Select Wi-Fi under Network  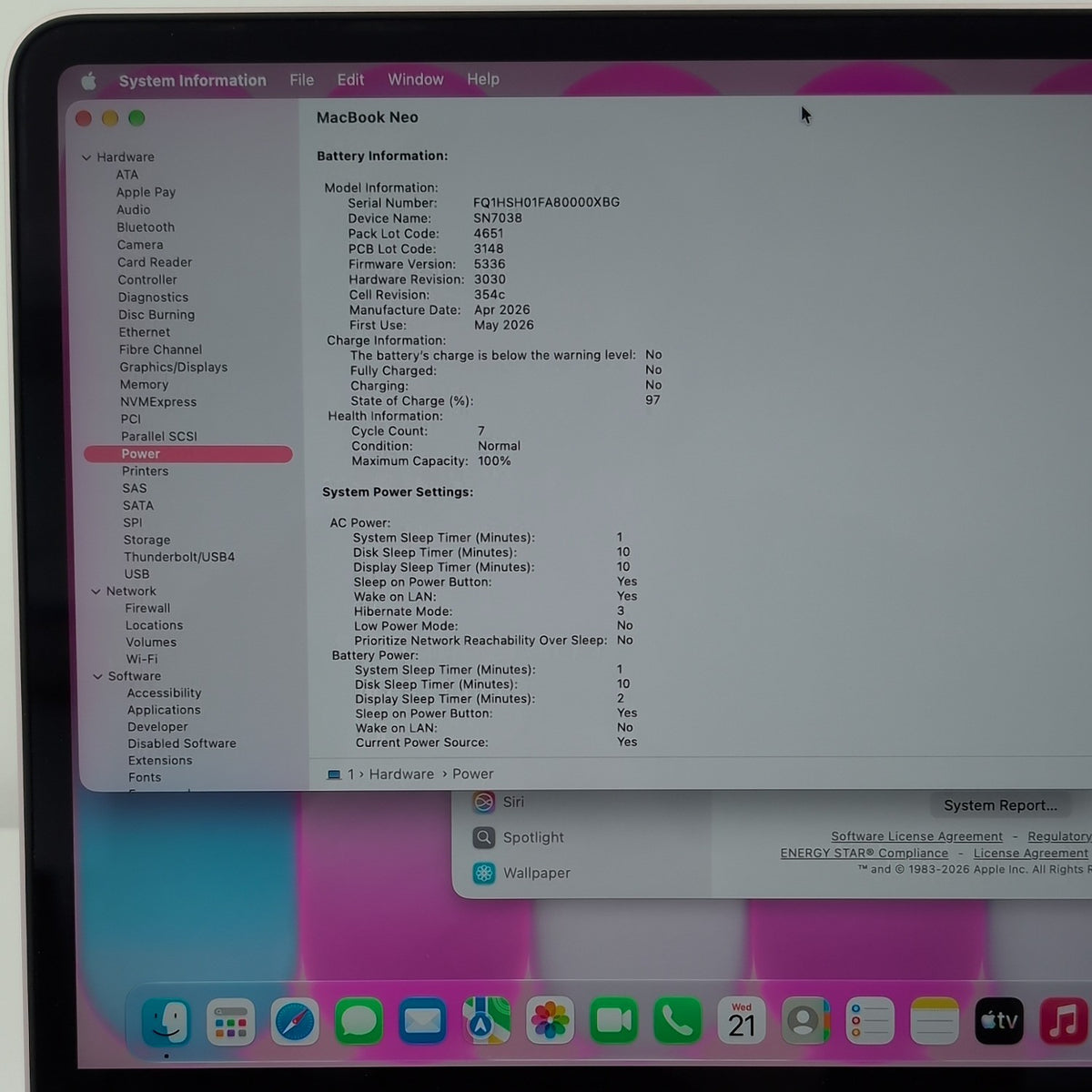142,659
